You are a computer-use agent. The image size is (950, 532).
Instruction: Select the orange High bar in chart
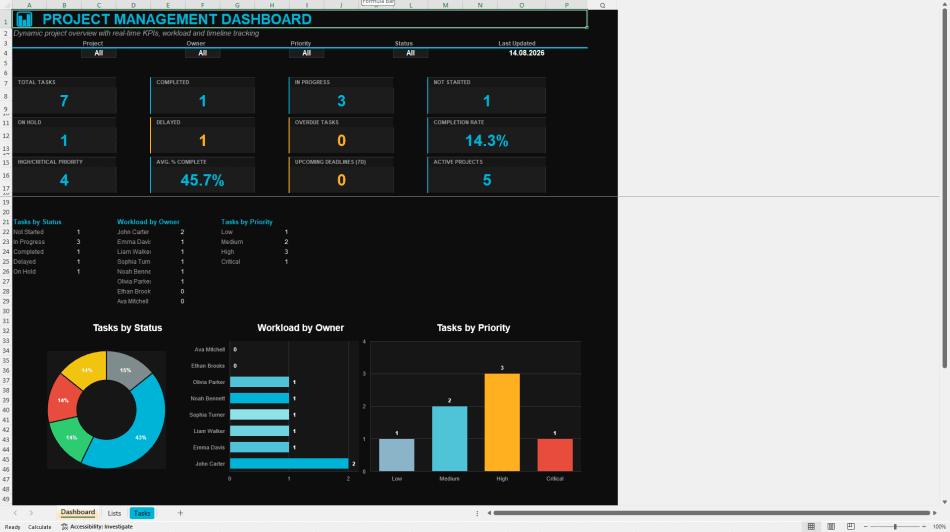pyautogui.click(x=502, y=422)
